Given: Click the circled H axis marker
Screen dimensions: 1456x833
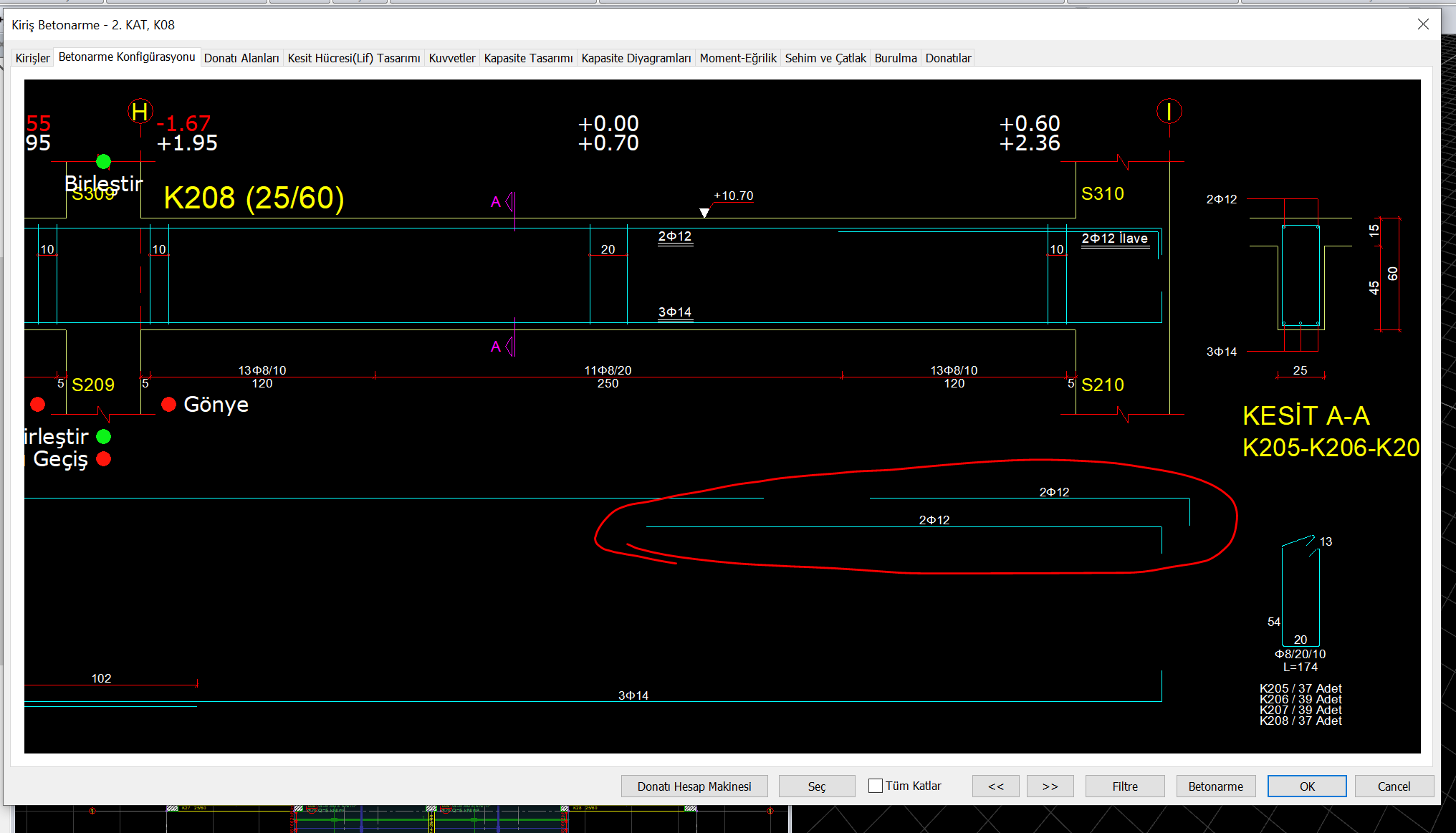Looking at the screenshot, I should coord(140,112).
